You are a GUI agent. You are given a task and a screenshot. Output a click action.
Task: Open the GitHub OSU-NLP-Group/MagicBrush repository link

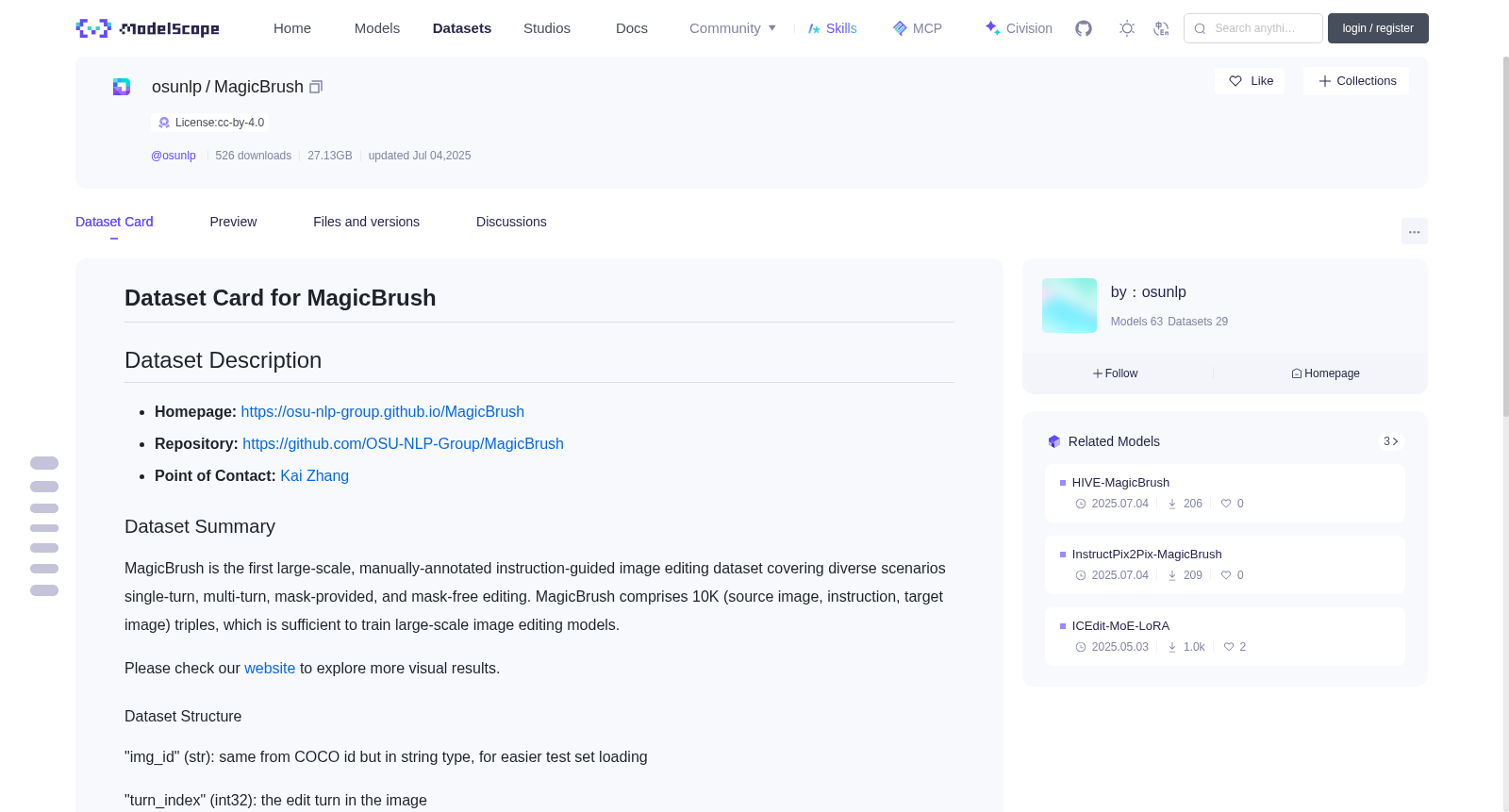[x=403, y=444]
